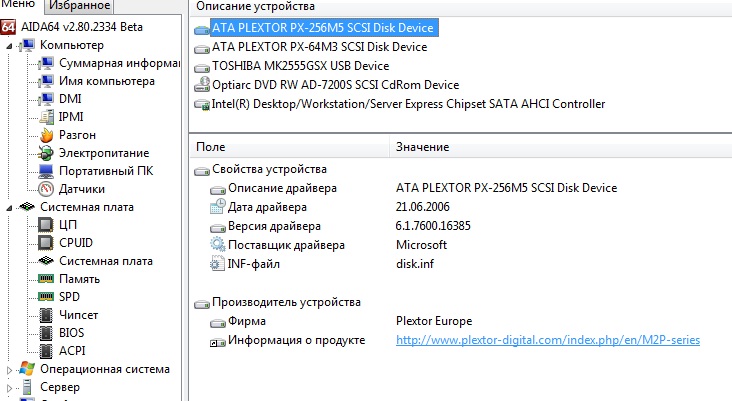Click the BIOS chip icon
This screenshot has height=401, width=732.
(x=45, y=333)
